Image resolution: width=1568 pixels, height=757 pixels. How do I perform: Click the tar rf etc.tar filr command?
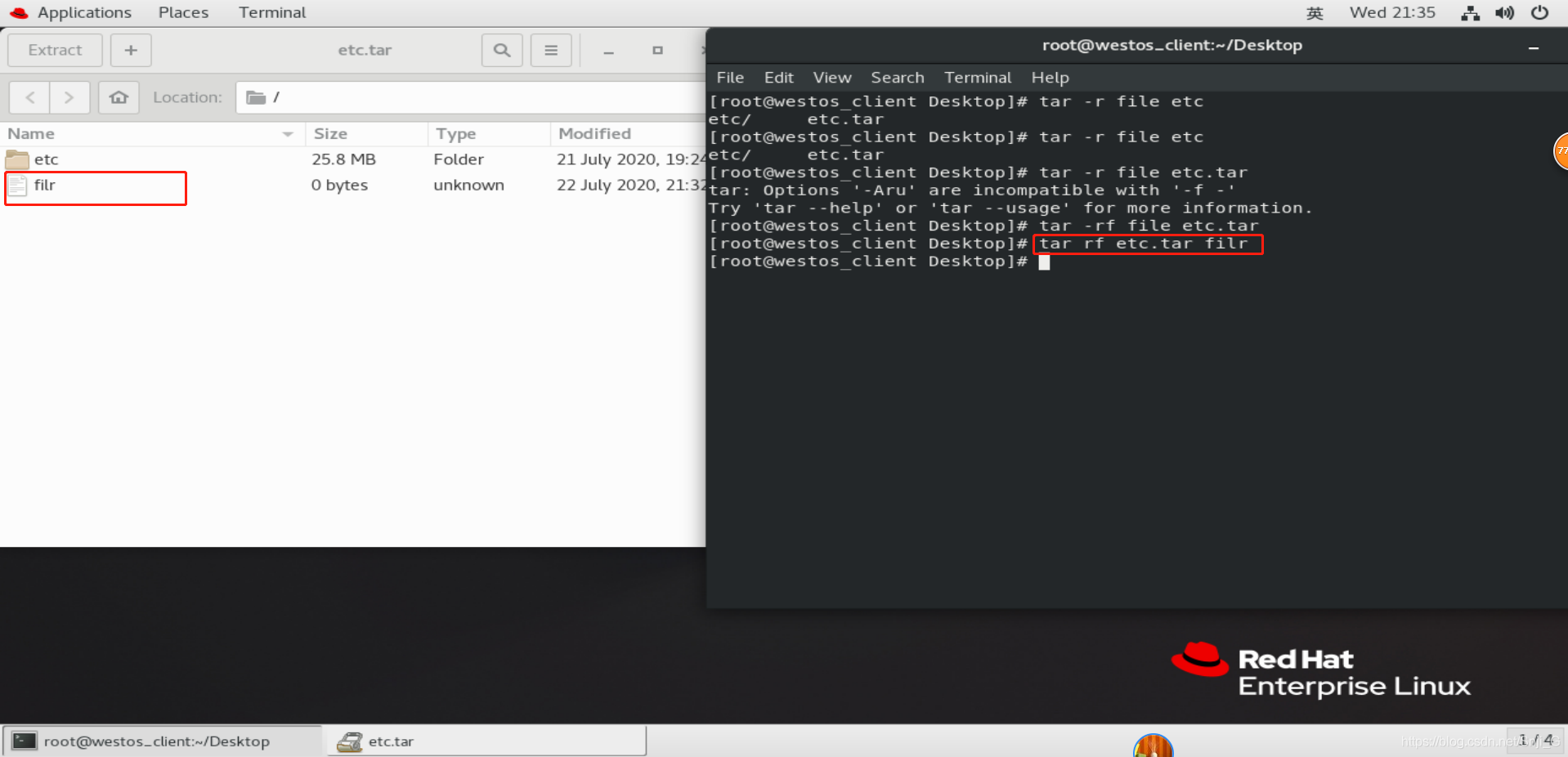tap(1144, 244)
